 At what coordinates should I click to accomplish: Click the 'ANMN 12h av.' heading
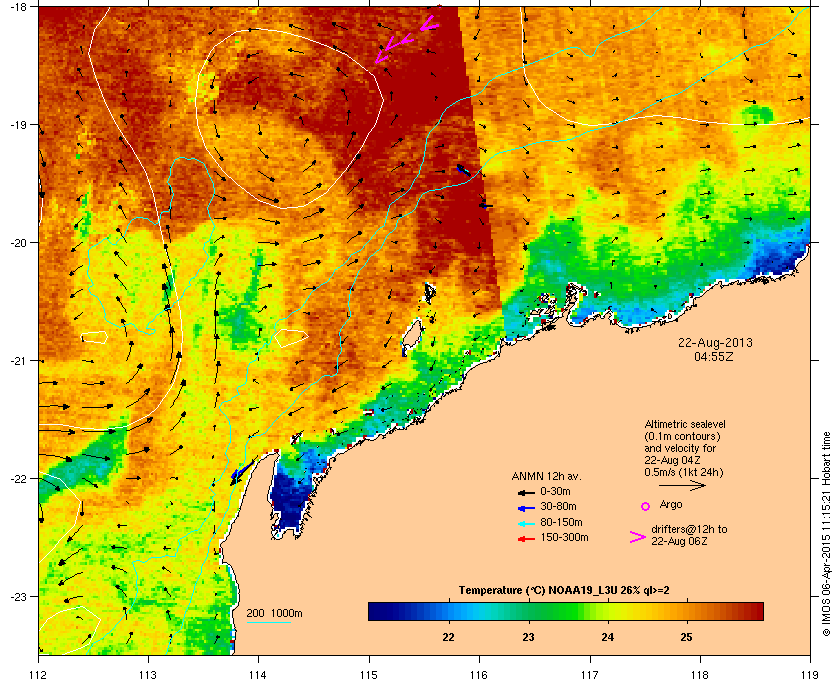tap(546, 476)
